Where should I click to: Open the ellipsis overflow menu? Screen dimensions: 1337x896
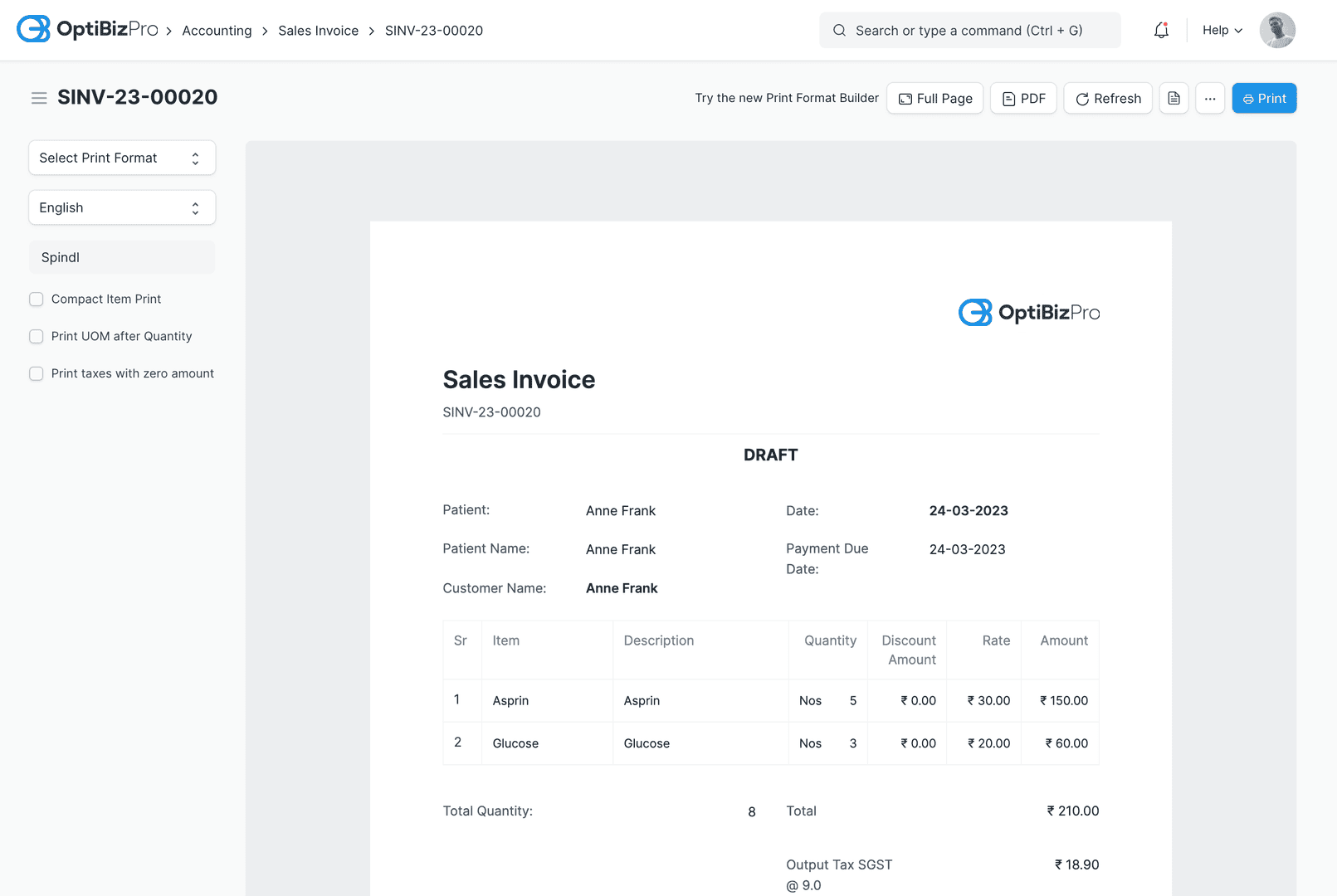tap(1210, 98)
